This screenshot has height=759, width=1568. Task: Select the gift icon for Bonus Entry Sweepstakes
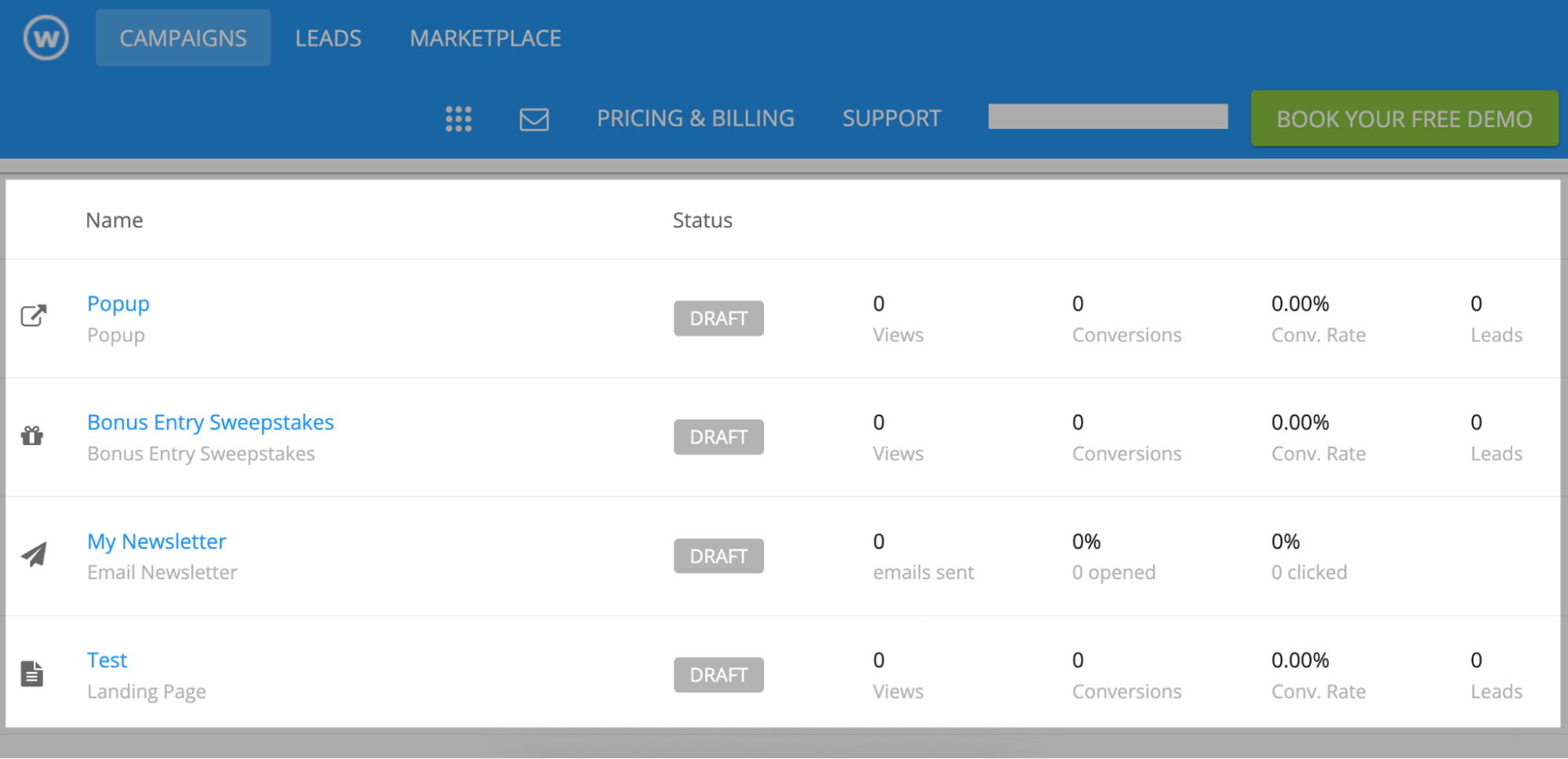[32, 435]
